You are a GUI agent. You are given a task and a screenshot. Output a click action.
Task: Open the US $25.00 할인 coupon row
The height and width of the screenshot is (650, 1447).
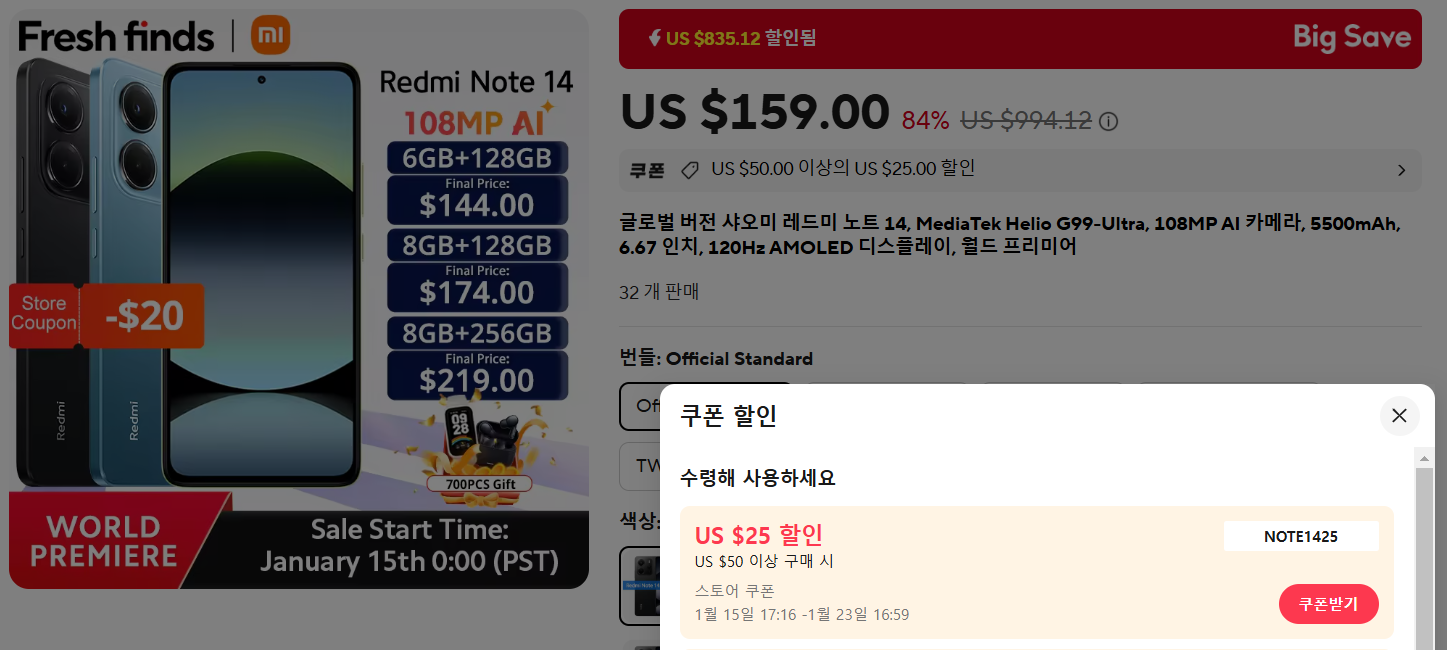coord(1020,170)
